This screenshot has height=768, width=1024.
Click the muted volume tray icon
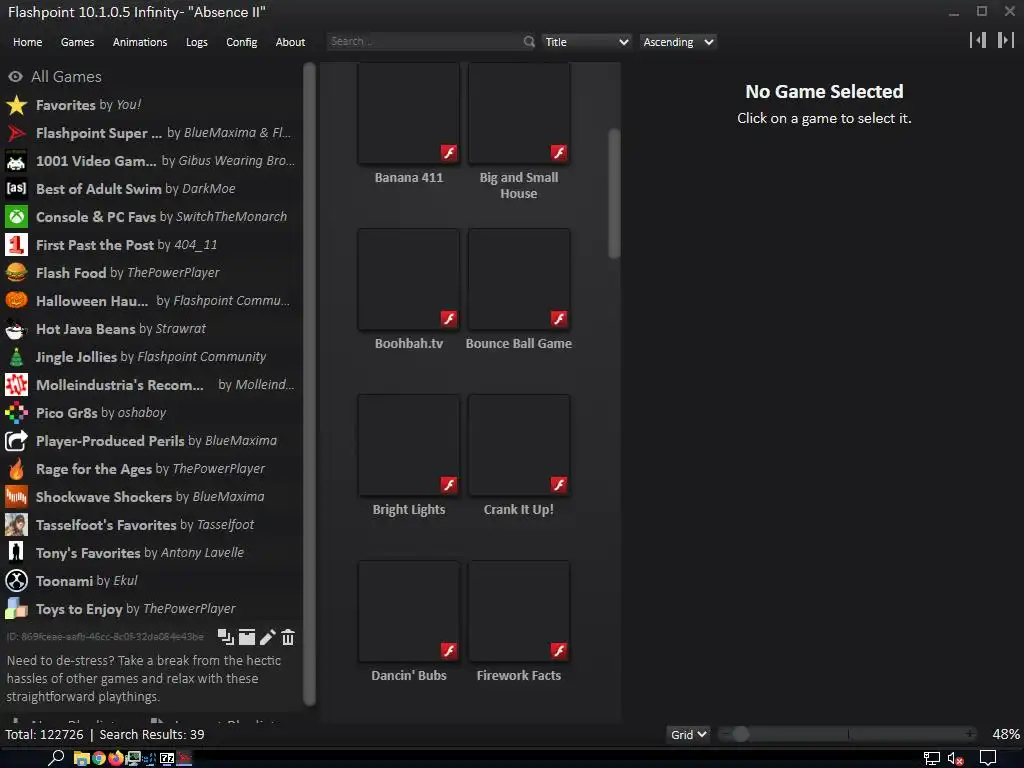[955, 759]
